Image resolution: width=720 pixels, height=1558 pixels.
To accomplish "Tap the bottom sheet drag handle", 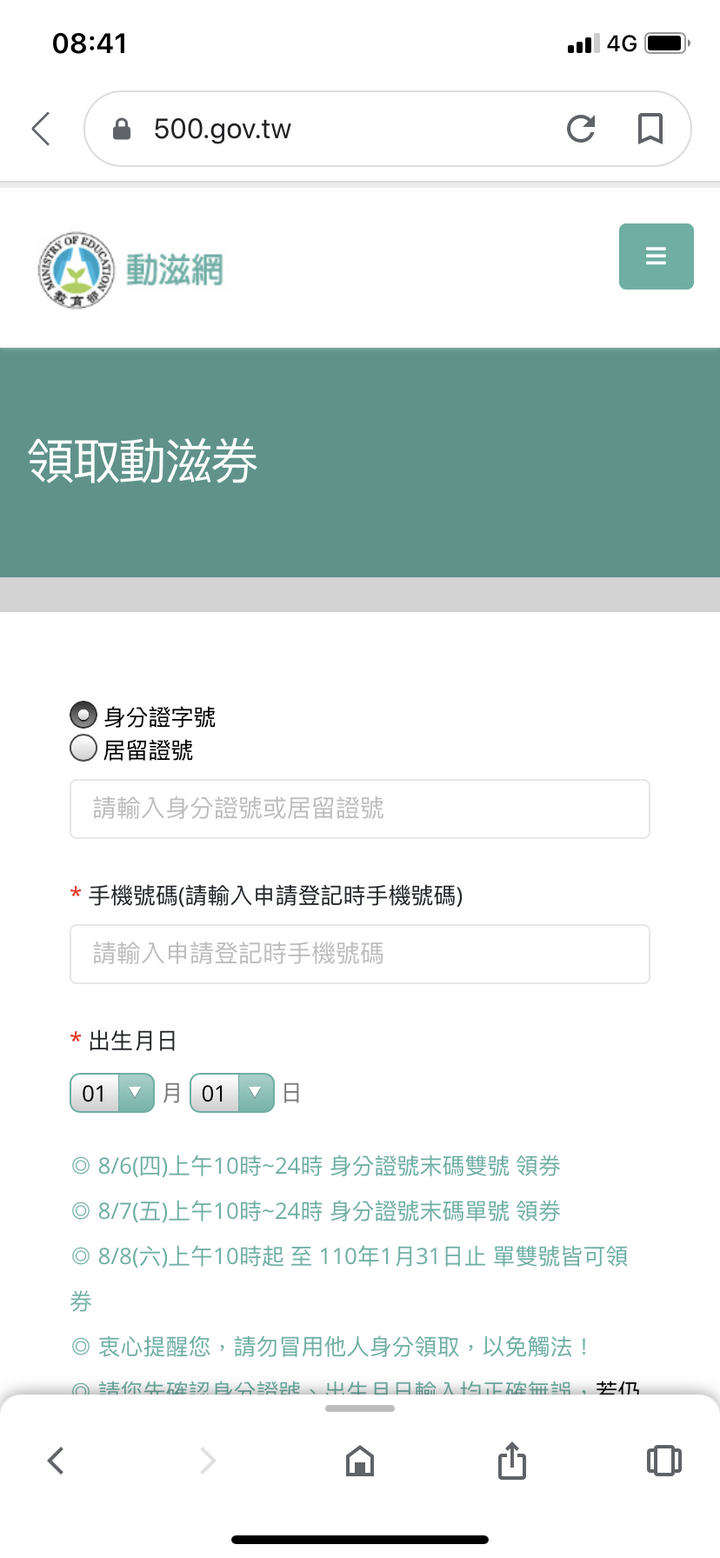I will pyautogui.click(x=360, y=1408).
